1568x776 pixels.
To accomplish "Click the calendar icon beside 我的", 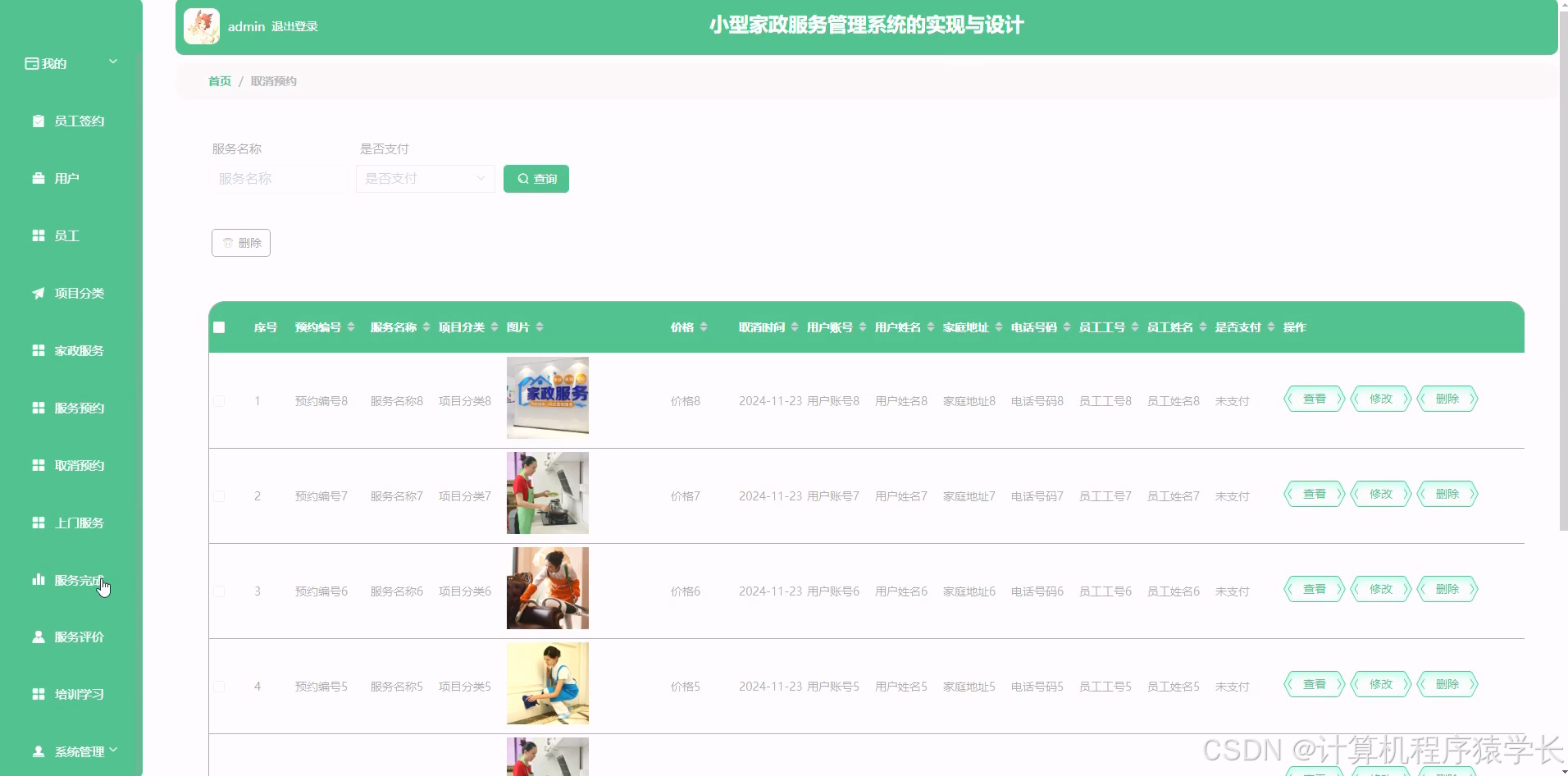I will pos(32,63).
